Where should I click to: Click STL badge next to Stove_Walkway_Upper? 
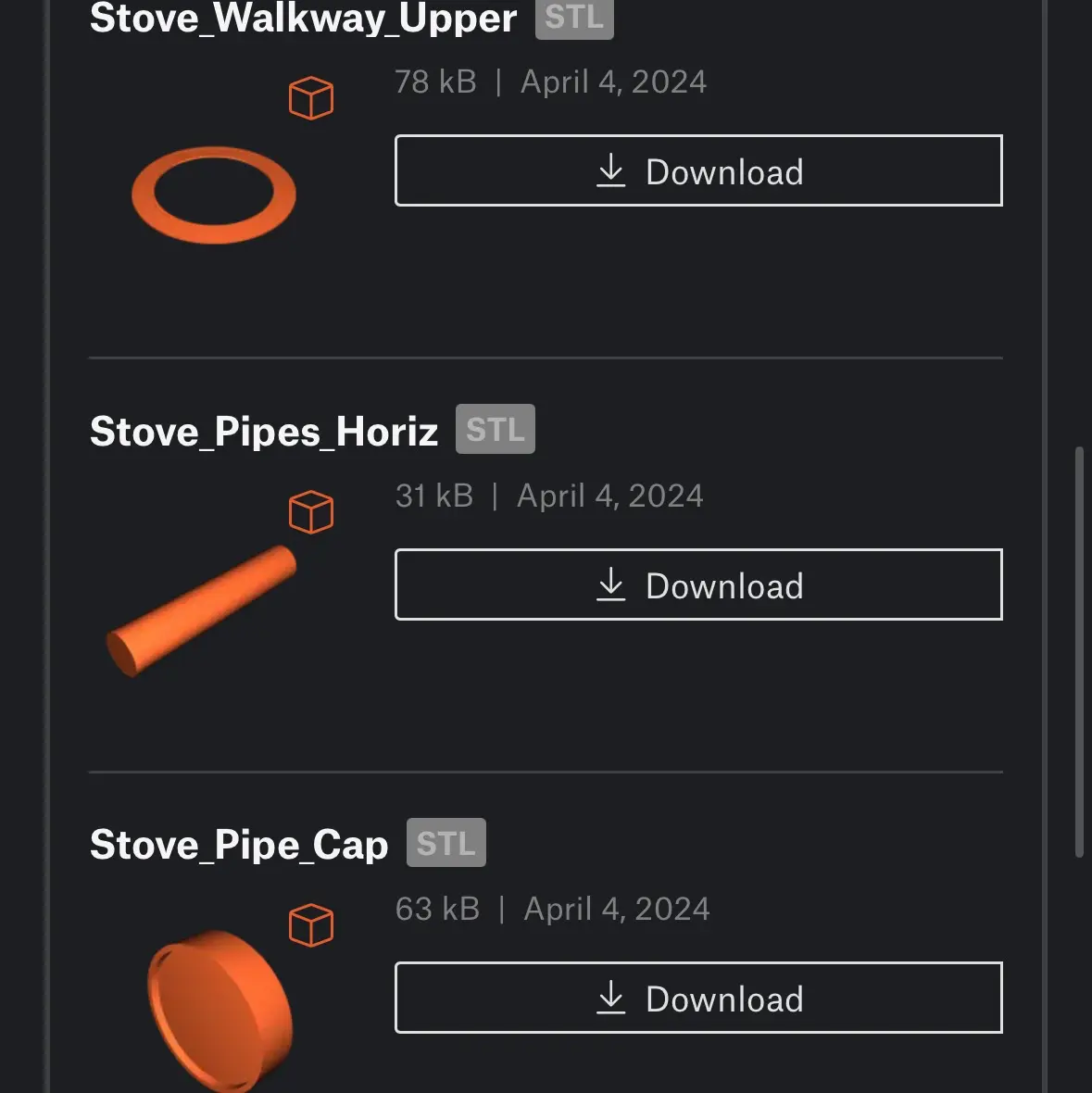click(574, 18)
